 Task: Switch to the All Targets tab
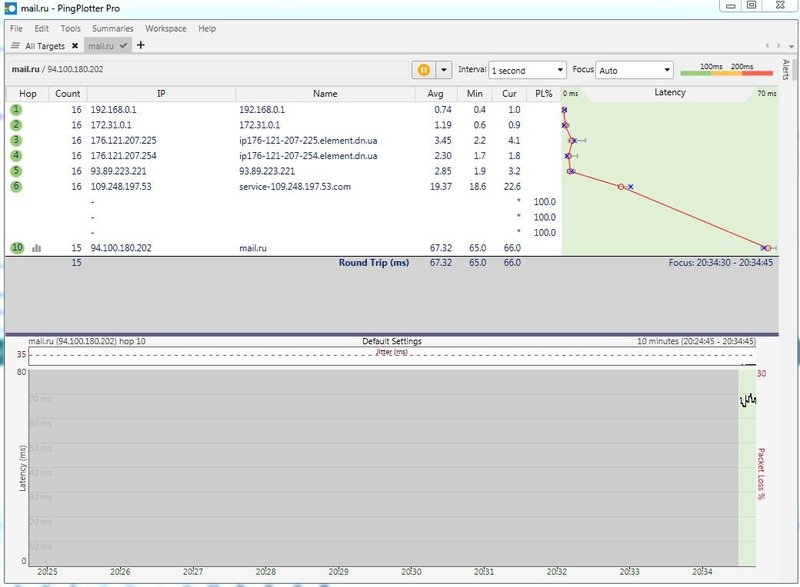[x=45, y=46]
